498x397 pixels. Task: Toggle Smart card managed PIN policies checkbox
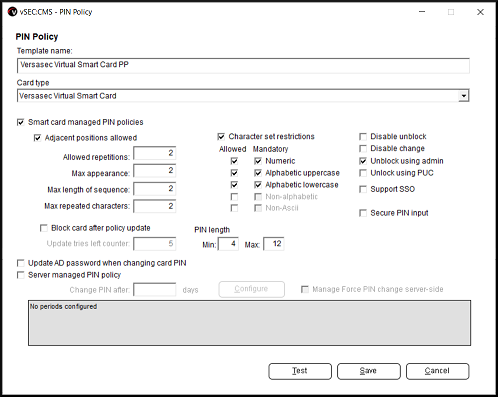point(21,122)
